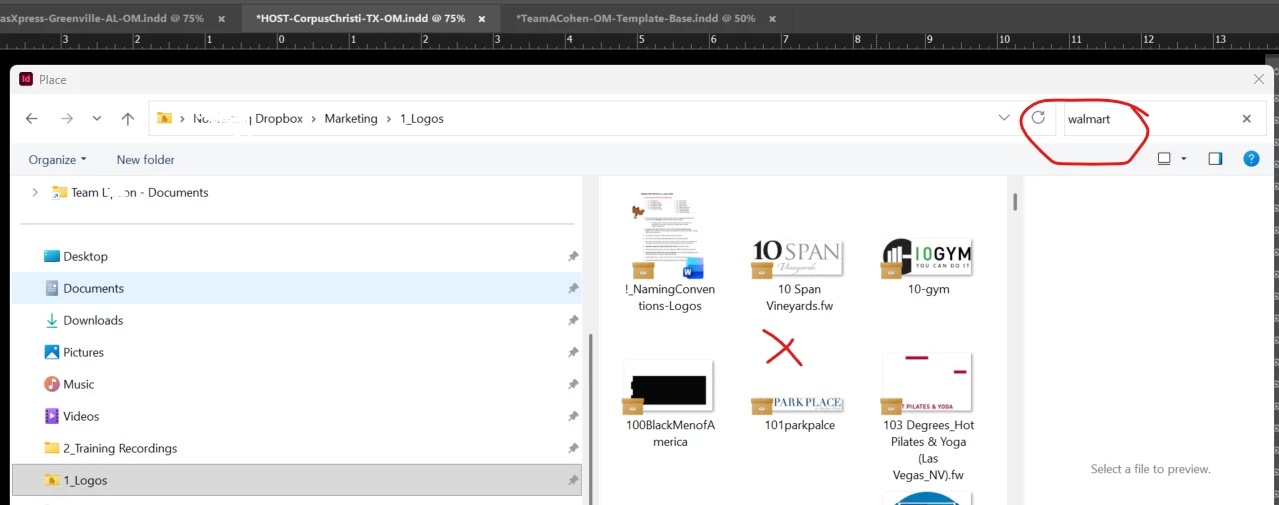Close the HOST-CorpusChristi-TX-OM.indd tab

coord(482,19)
